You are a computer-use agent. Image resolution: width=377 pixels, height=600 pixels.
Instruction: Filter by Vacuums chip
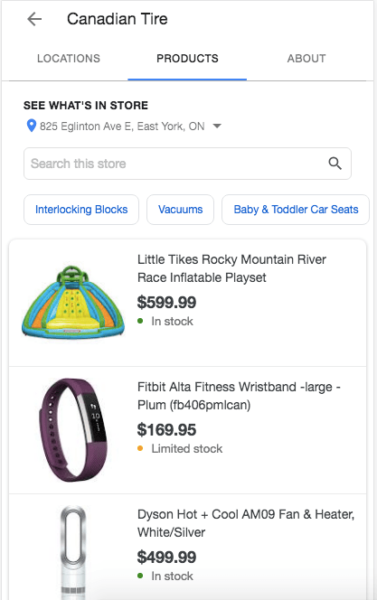(180, 209)
